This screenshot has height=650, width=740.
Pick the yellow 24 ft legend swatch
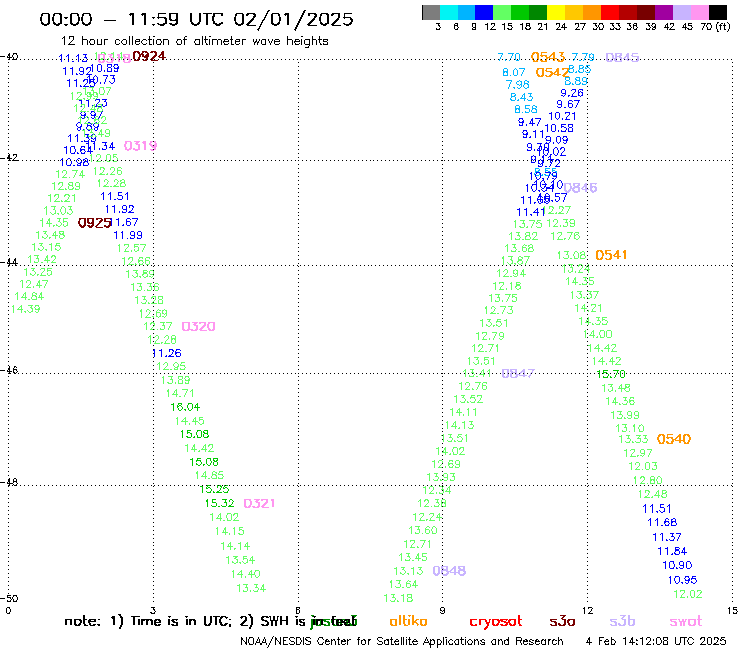(x=556, y=12)
